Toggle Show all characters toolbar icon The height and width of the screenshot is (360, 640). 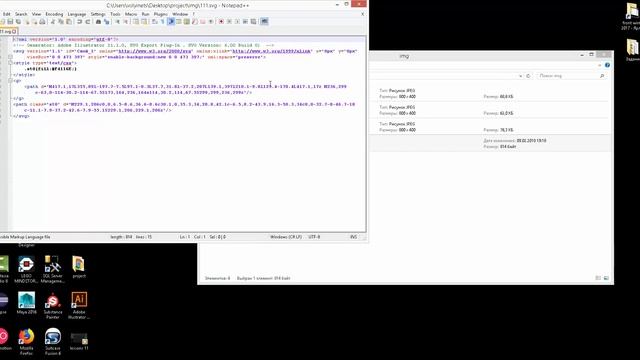(162, 21)
